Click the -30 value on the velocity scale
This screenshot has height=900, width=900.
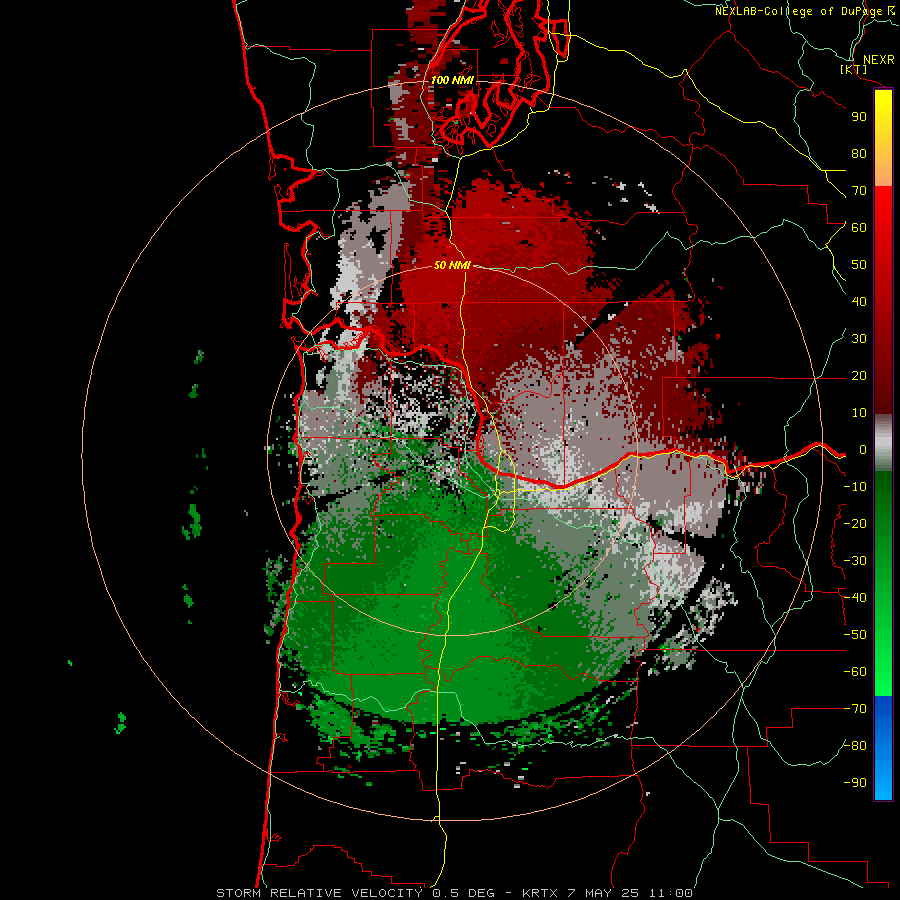pyautogui.click(x=855, y=561)
